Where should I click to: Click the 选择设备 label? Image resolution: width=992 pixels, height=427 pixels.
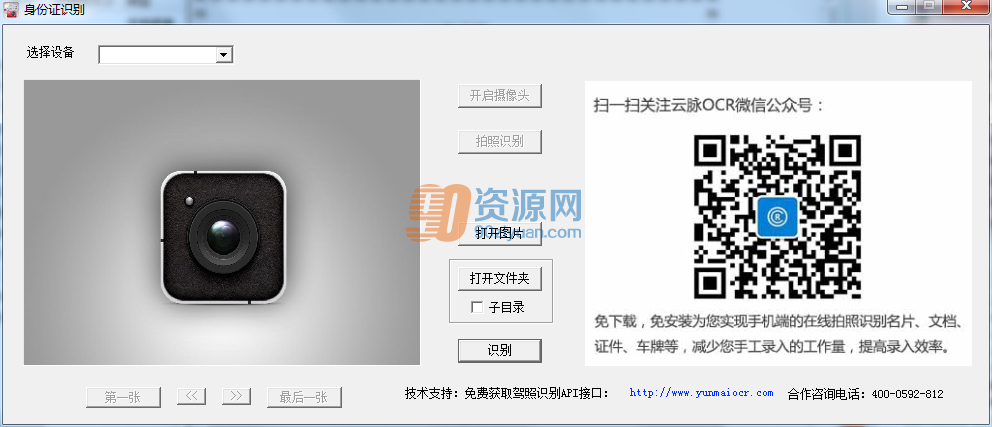coord(50,53)
